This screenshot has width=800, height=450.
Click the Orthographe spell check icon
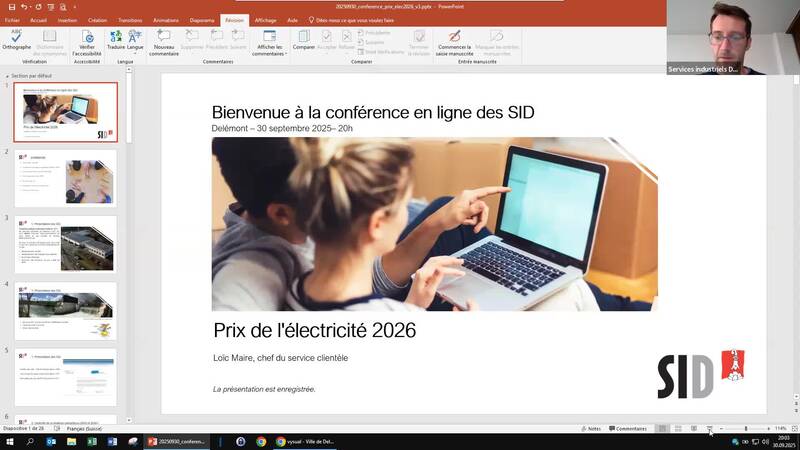16,38
